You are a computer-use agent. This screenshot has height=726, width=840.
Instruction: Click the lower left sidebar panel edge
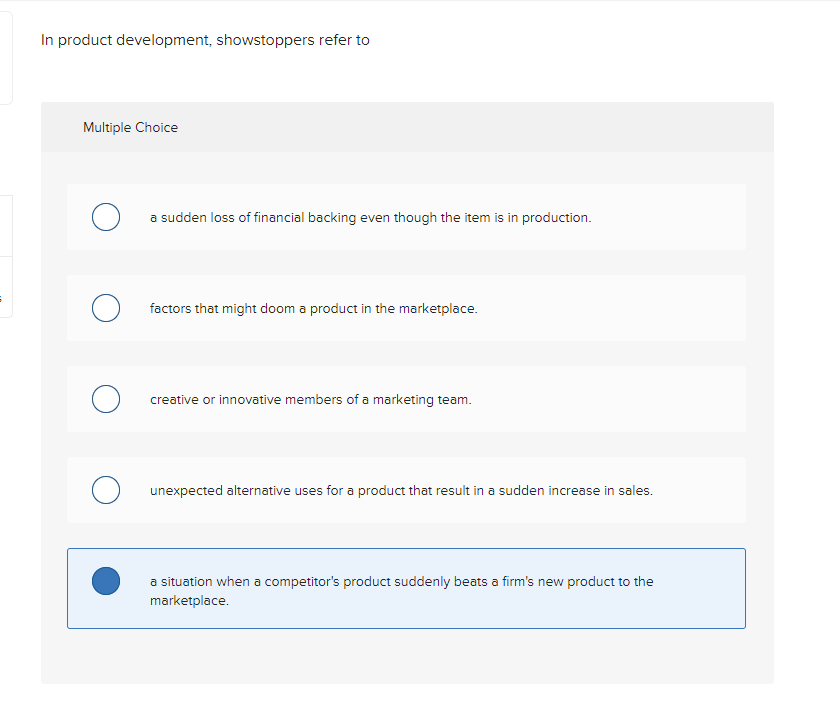coord(6,256)
